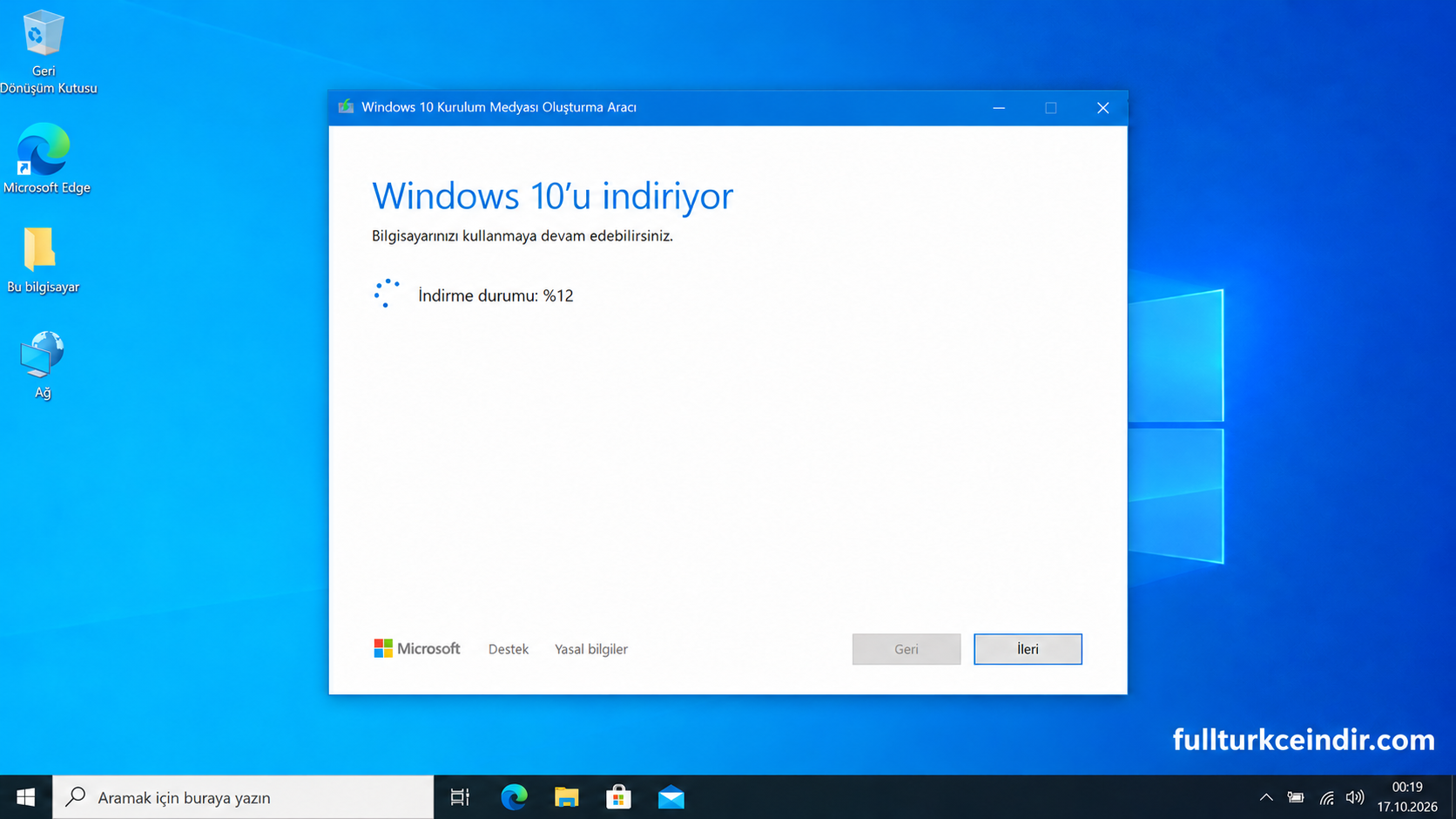Select the Microsoft Edge desktop shortcut

coord(45,159)
